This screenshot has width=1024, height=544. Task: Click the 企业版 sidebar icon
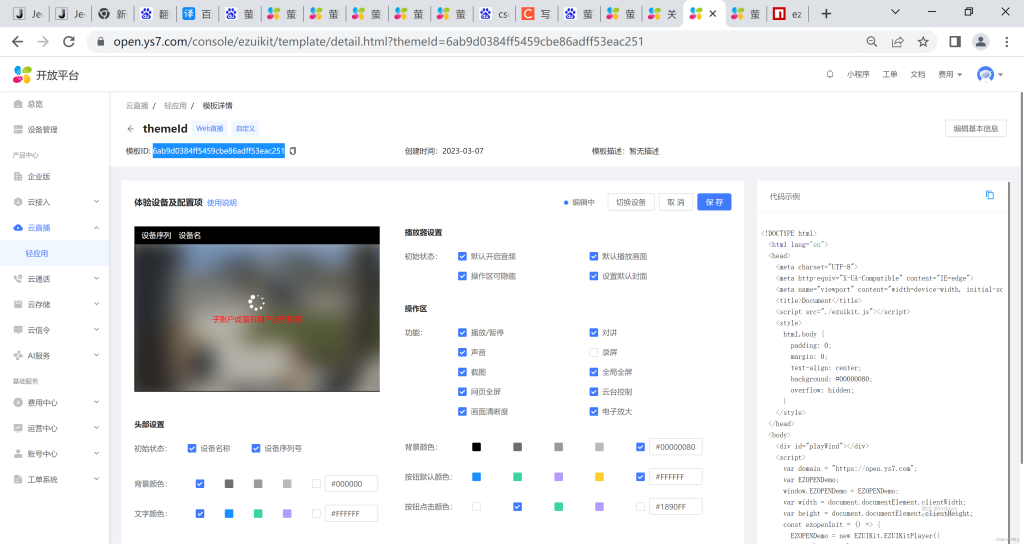coord(18,176)
